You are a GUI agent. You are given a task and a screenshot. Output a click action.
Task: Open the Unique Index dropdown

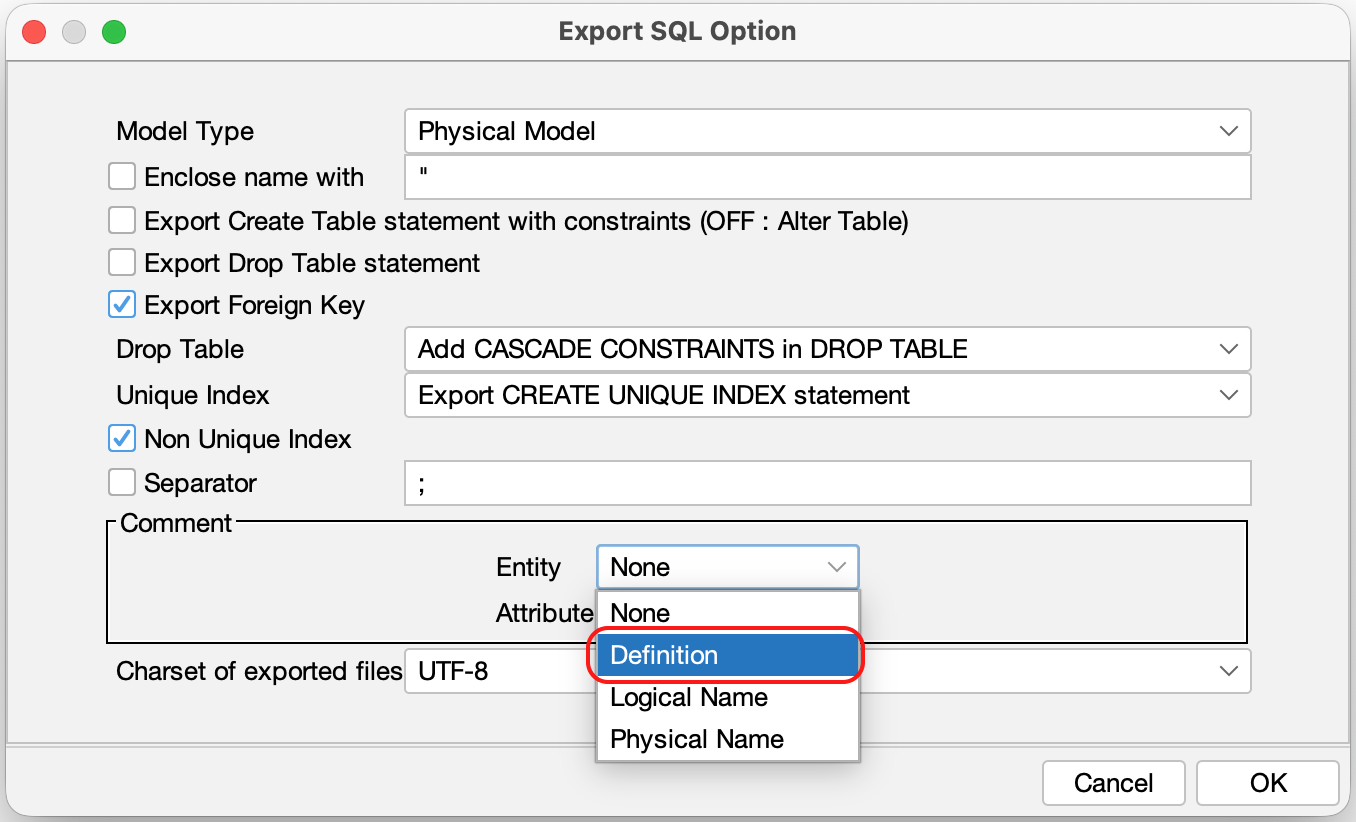(827, 395)
